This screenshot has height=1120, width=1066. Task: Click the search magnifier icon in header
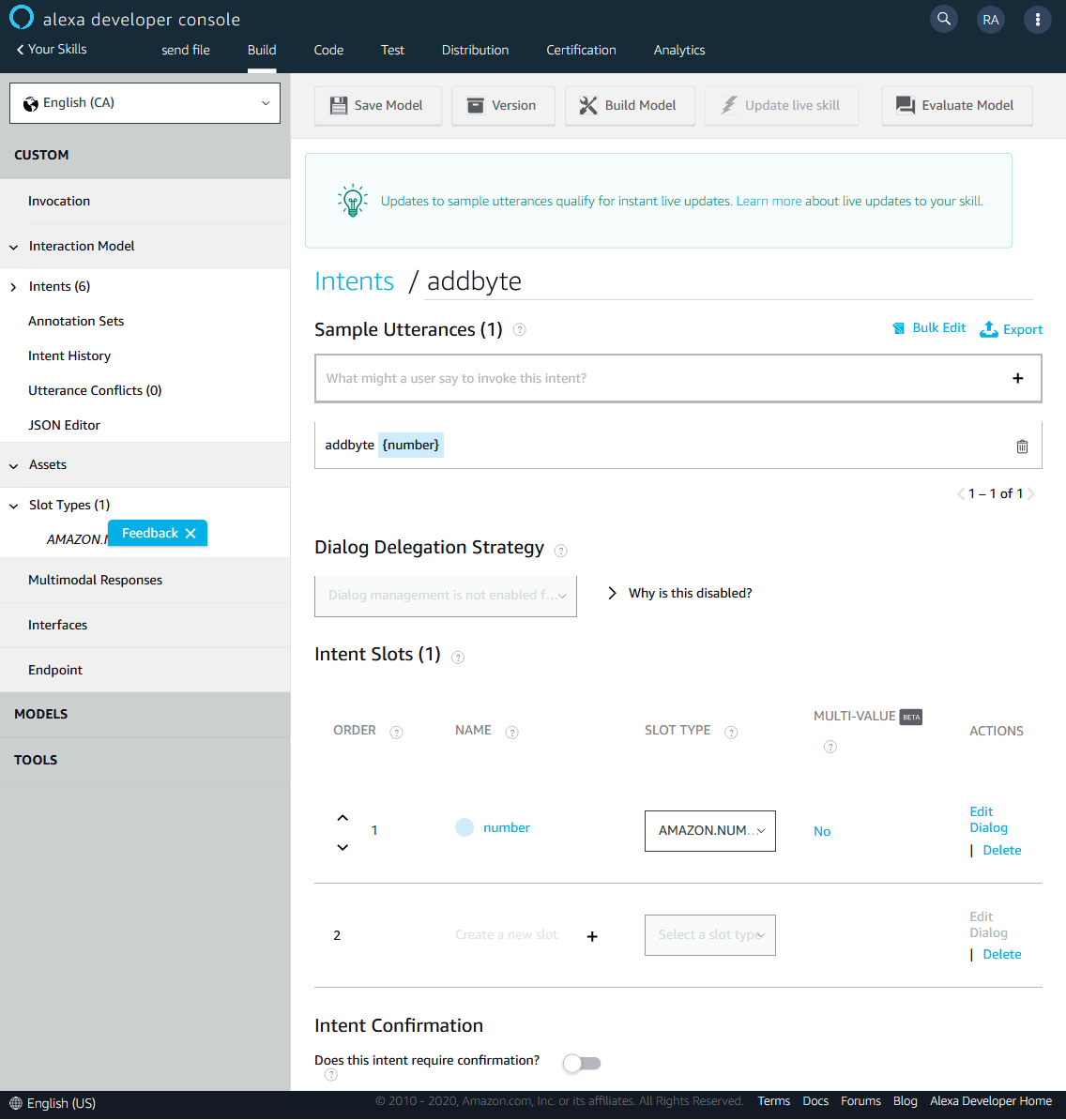coord(944,19)
